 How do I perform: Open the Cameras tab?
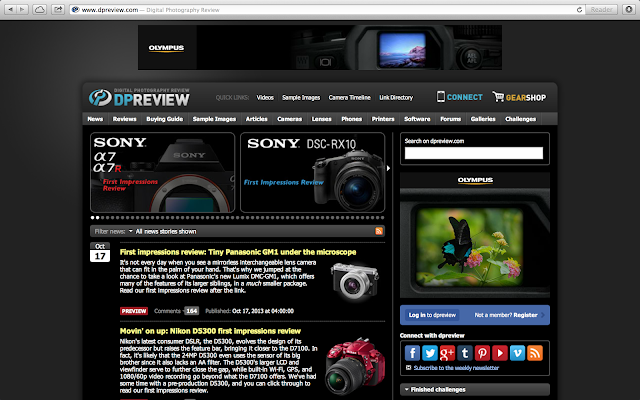[x=289, y=119]
